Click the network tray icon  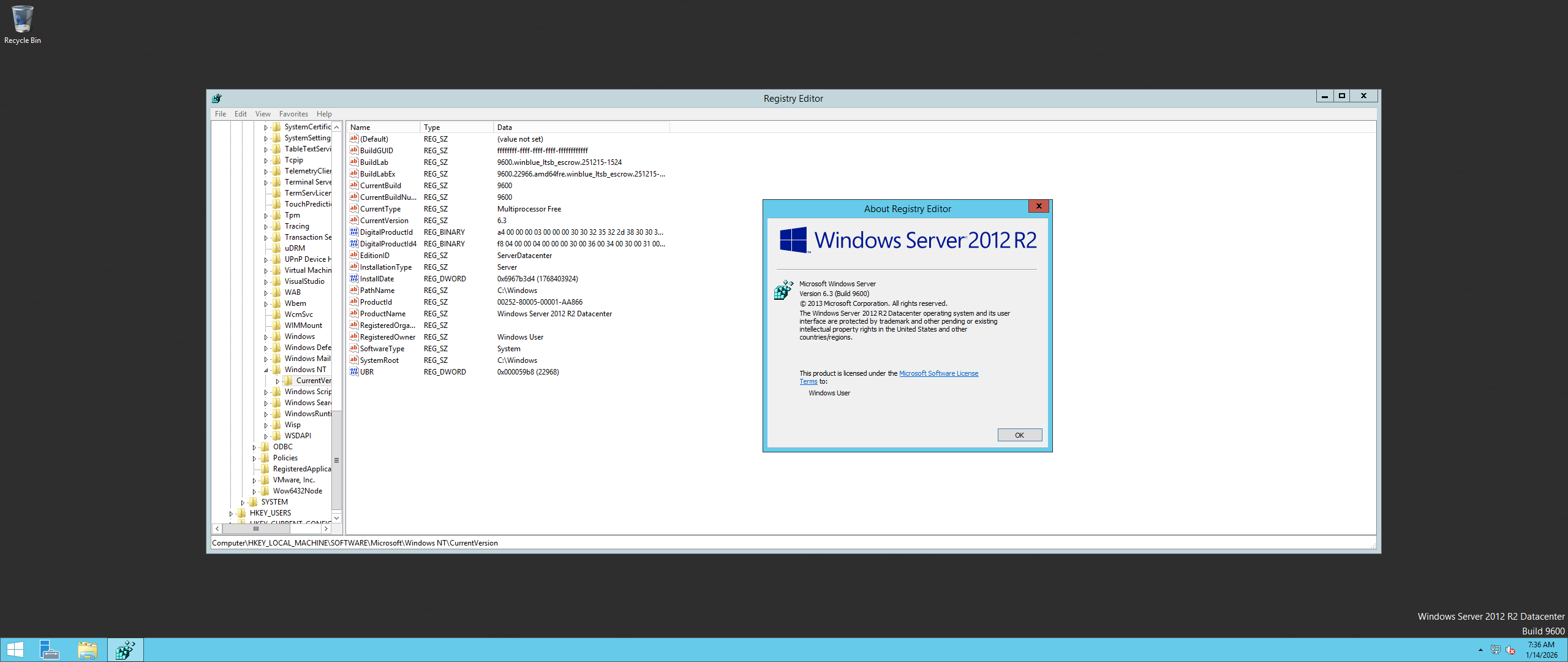[x=1495, y=650]
